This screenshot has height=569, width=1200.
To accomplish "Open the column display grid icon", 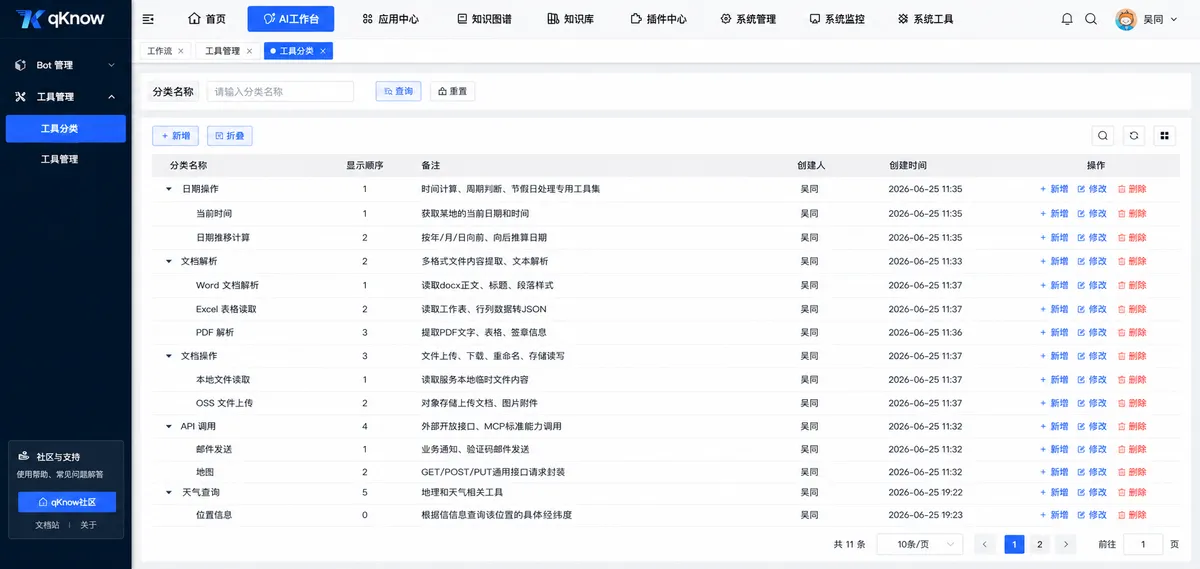I will coord(1164,136).
